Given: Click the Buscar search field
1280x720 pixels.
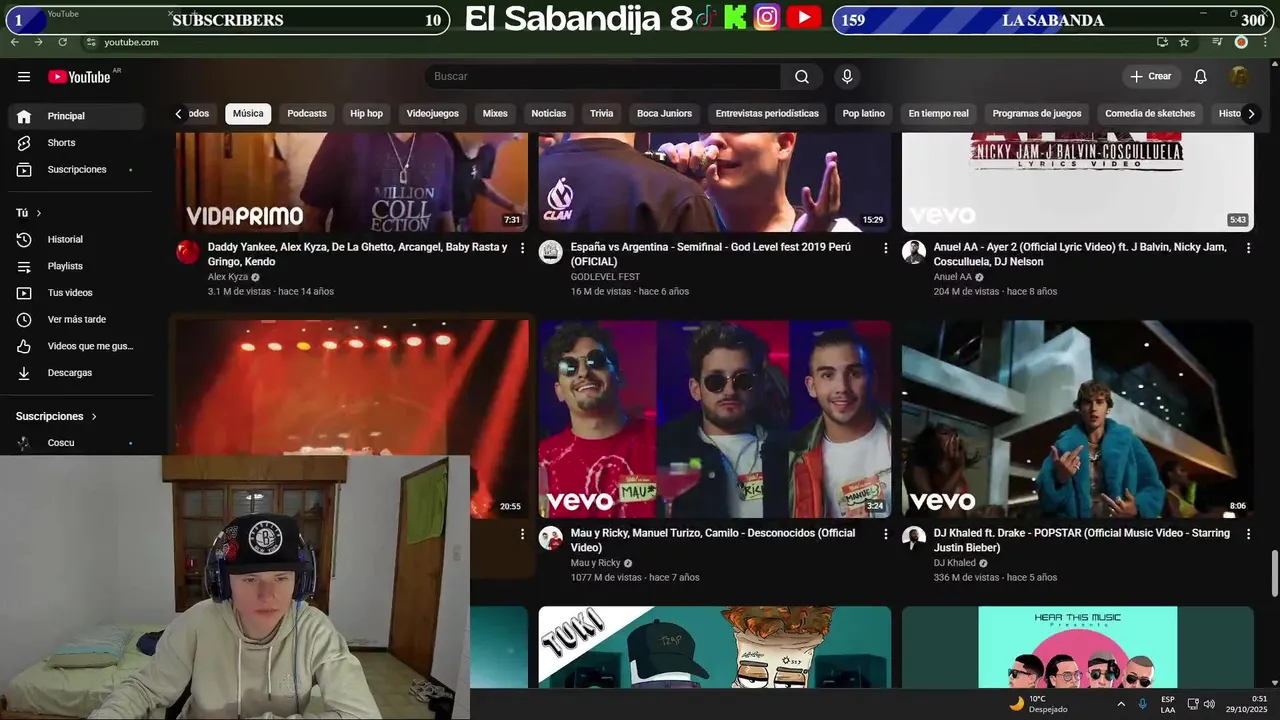Looking at the screenshot, I should click(603, 77).
